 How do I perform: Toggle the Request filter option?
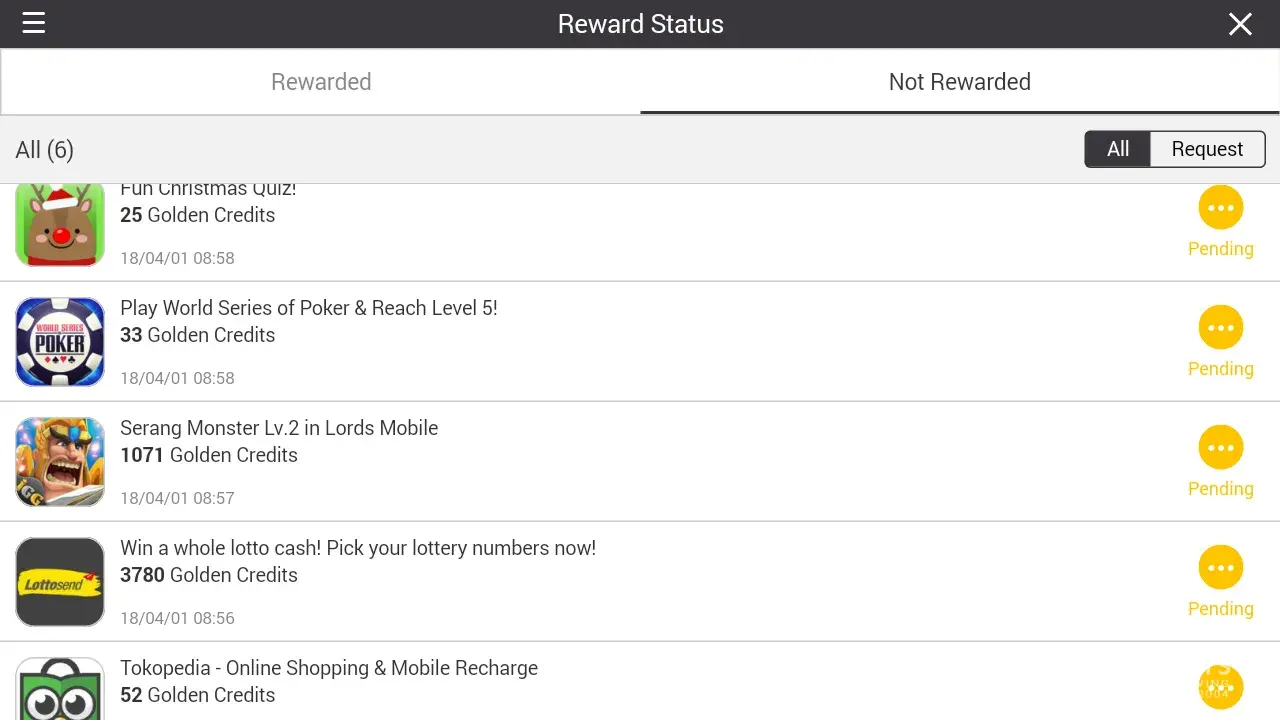pyautogui.click(x=1207, y=149)
